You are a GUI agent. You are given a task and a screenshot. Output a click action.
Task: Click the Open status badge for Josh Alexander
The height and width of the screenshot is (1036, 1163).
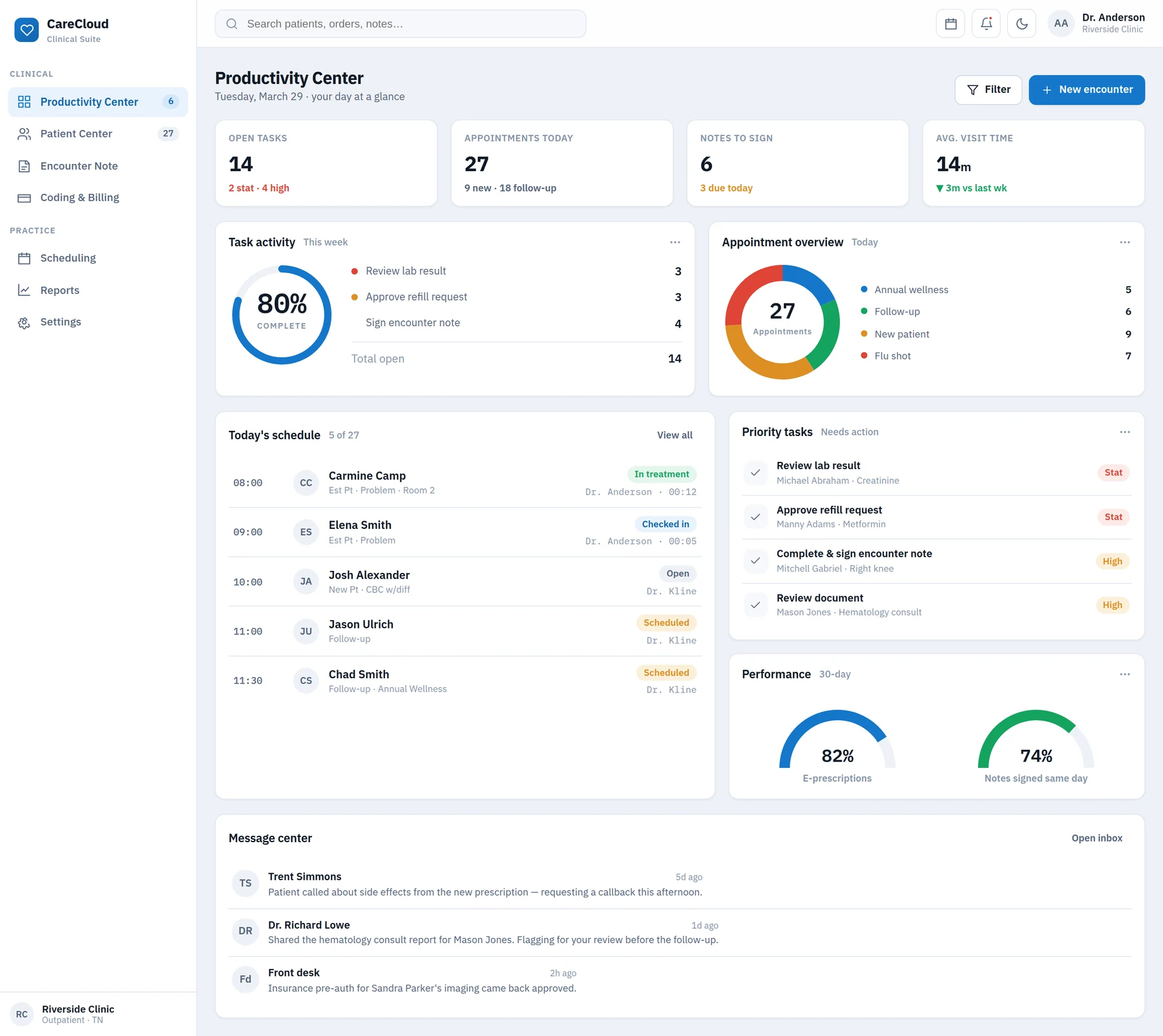tap(678, 574)
